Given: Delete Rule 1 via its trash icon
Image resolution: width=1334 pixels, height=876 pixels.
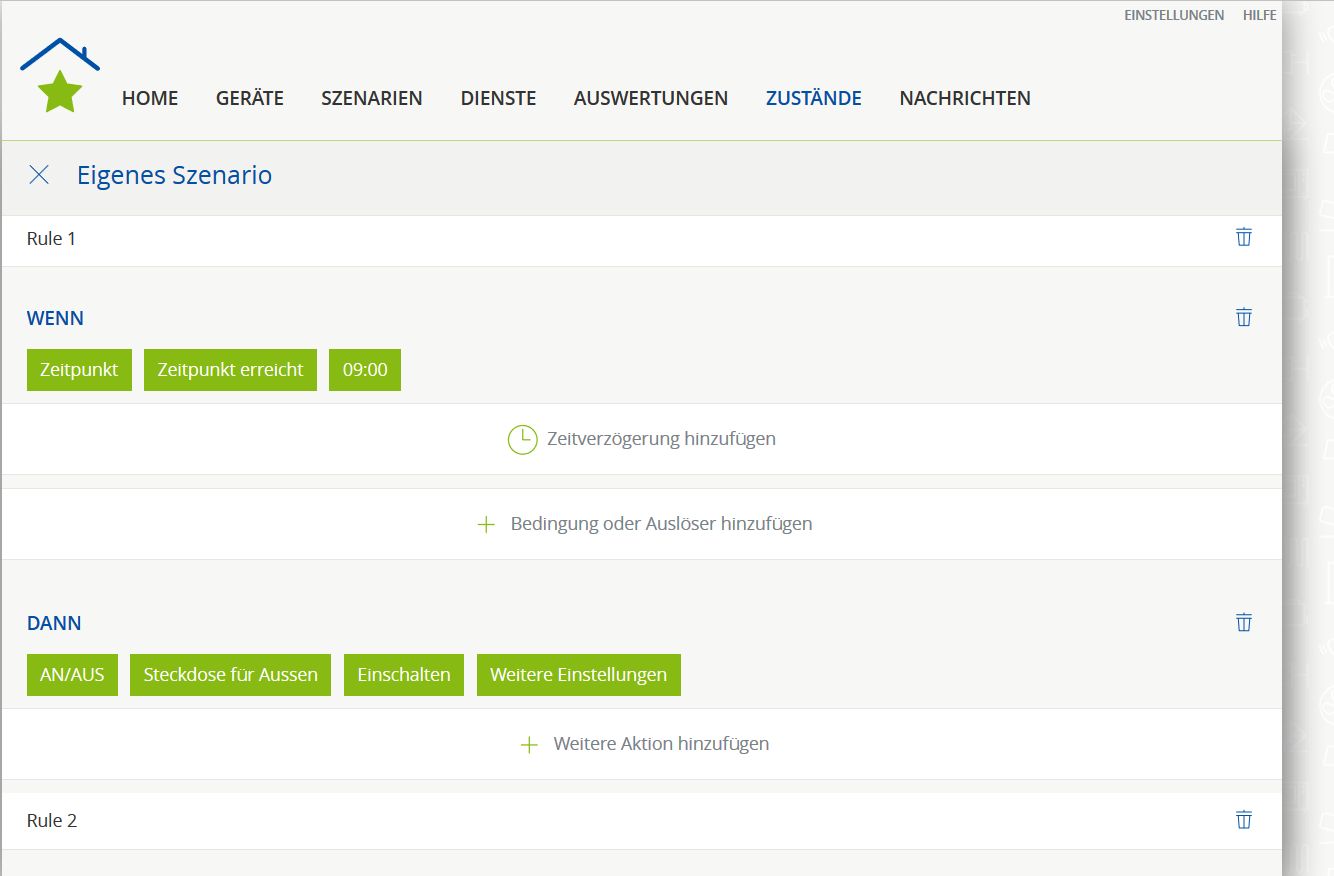Looking at the screenshot, I should 1243,237.
